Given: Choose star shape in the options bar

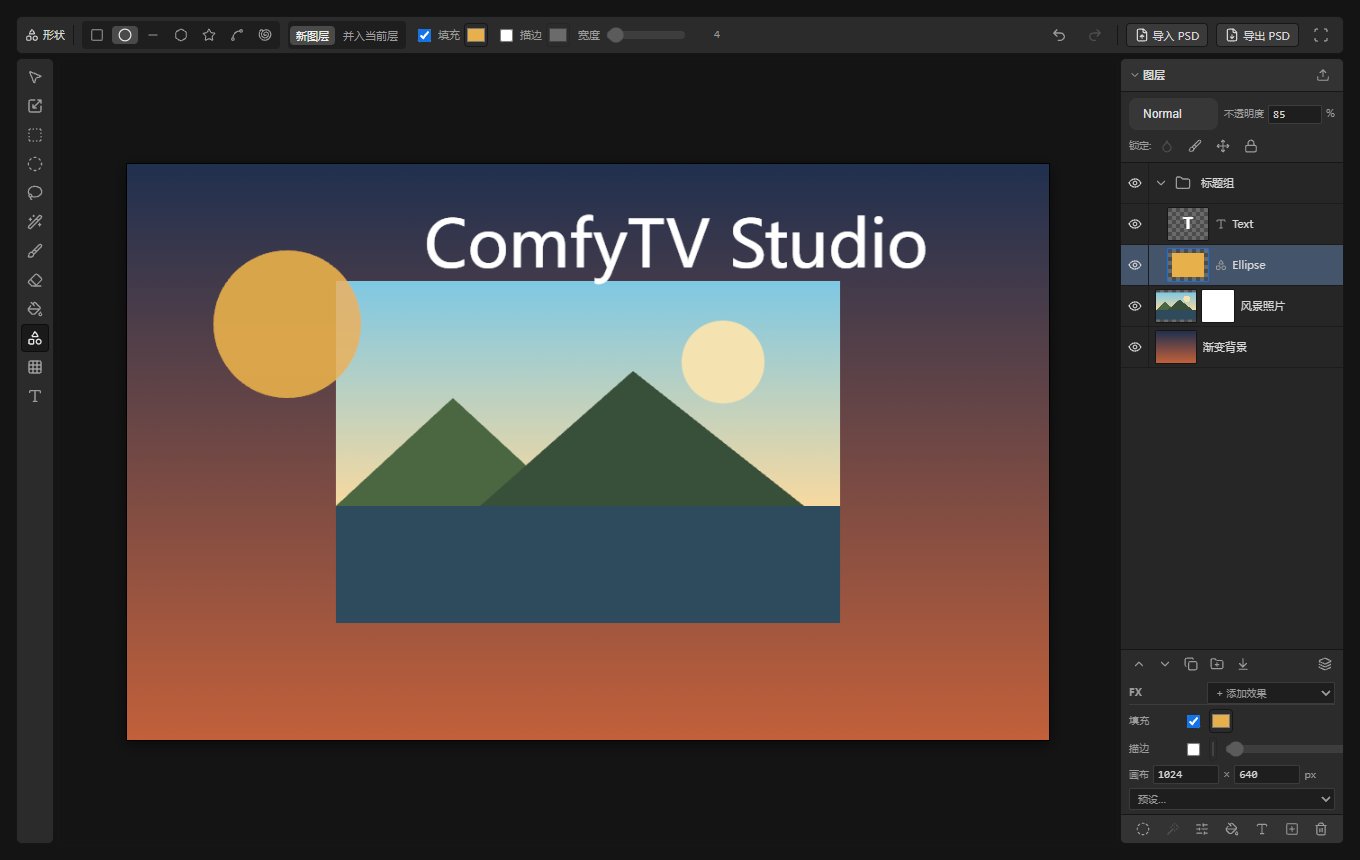Looking at the screenshot, I should pos(209,35).
